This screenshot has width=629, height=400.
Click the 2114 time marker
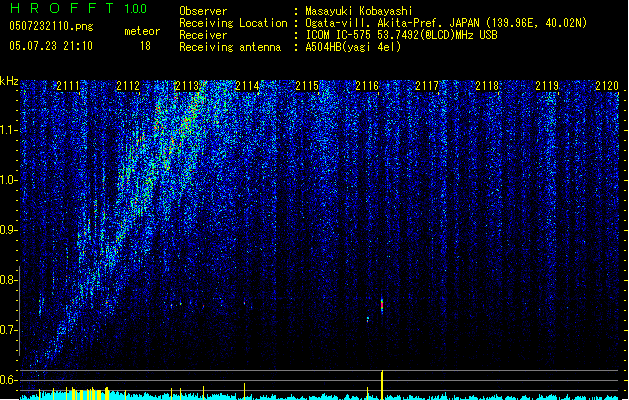248,86
